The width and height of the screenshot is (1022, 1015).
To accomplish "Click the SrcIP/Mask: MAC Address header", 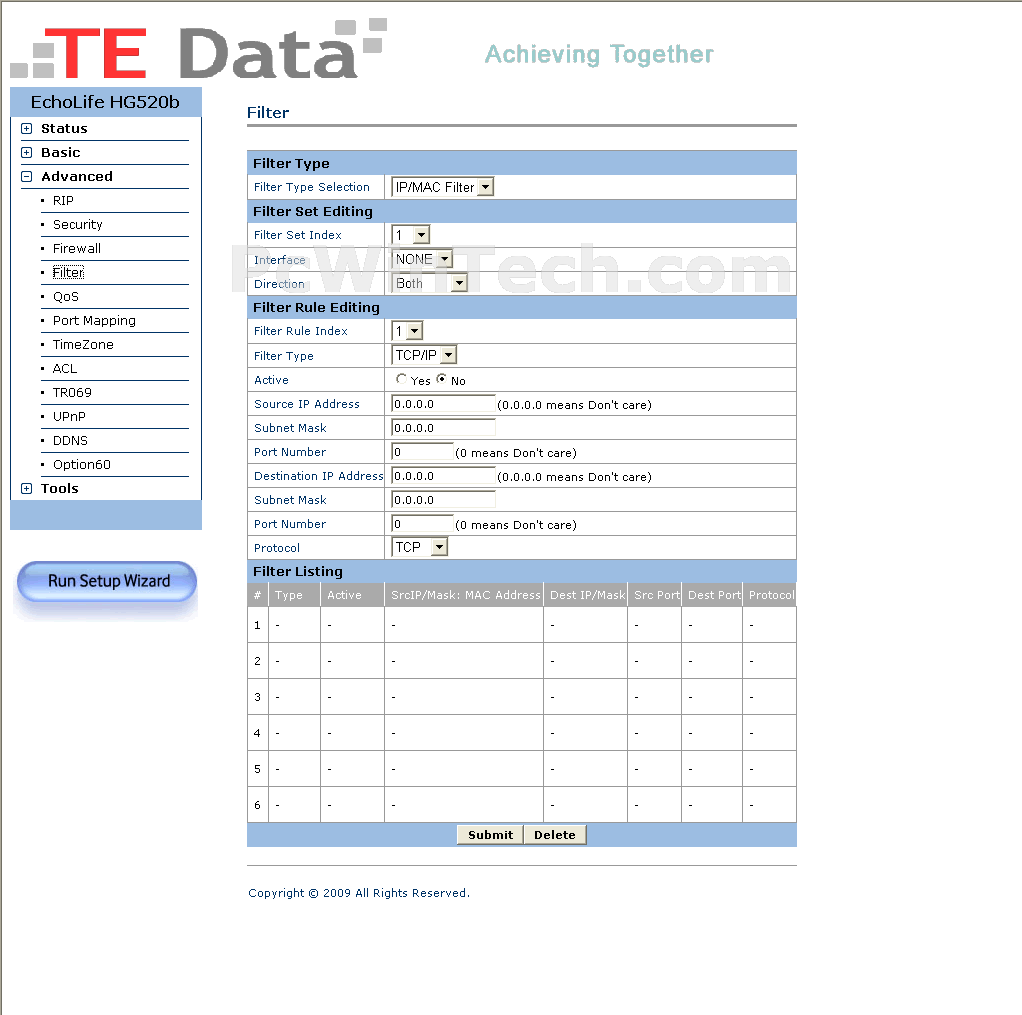I will coord(466,595).
